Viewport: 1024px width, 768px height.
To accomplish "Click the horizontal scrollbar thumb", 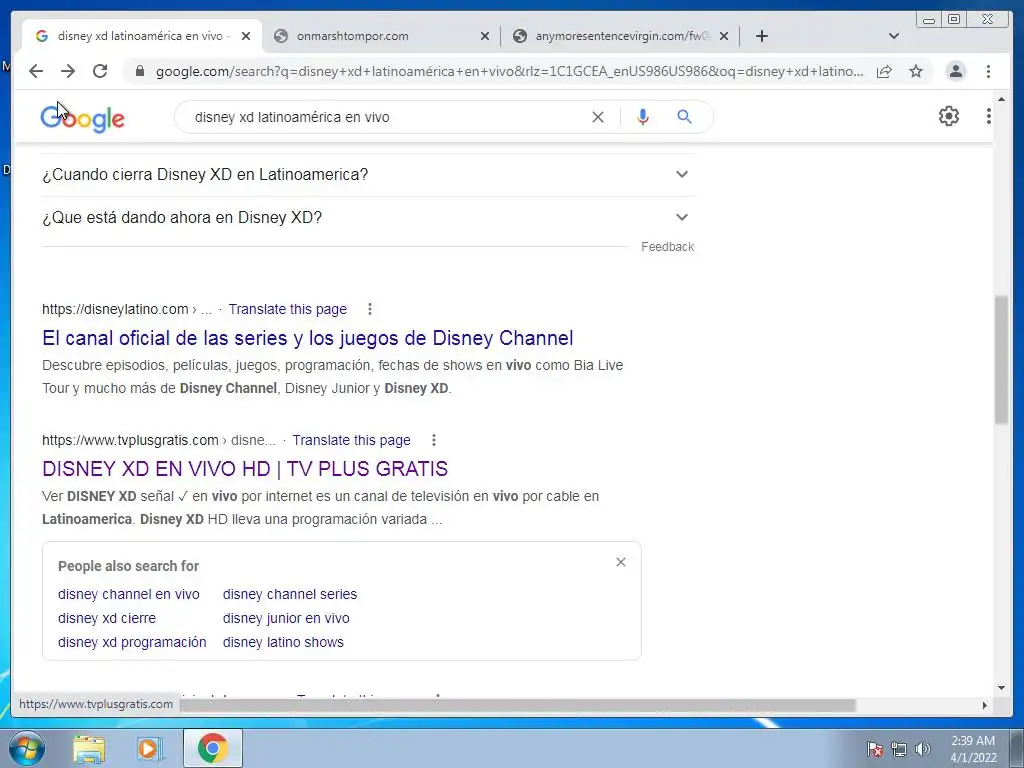I will (516, 705).
